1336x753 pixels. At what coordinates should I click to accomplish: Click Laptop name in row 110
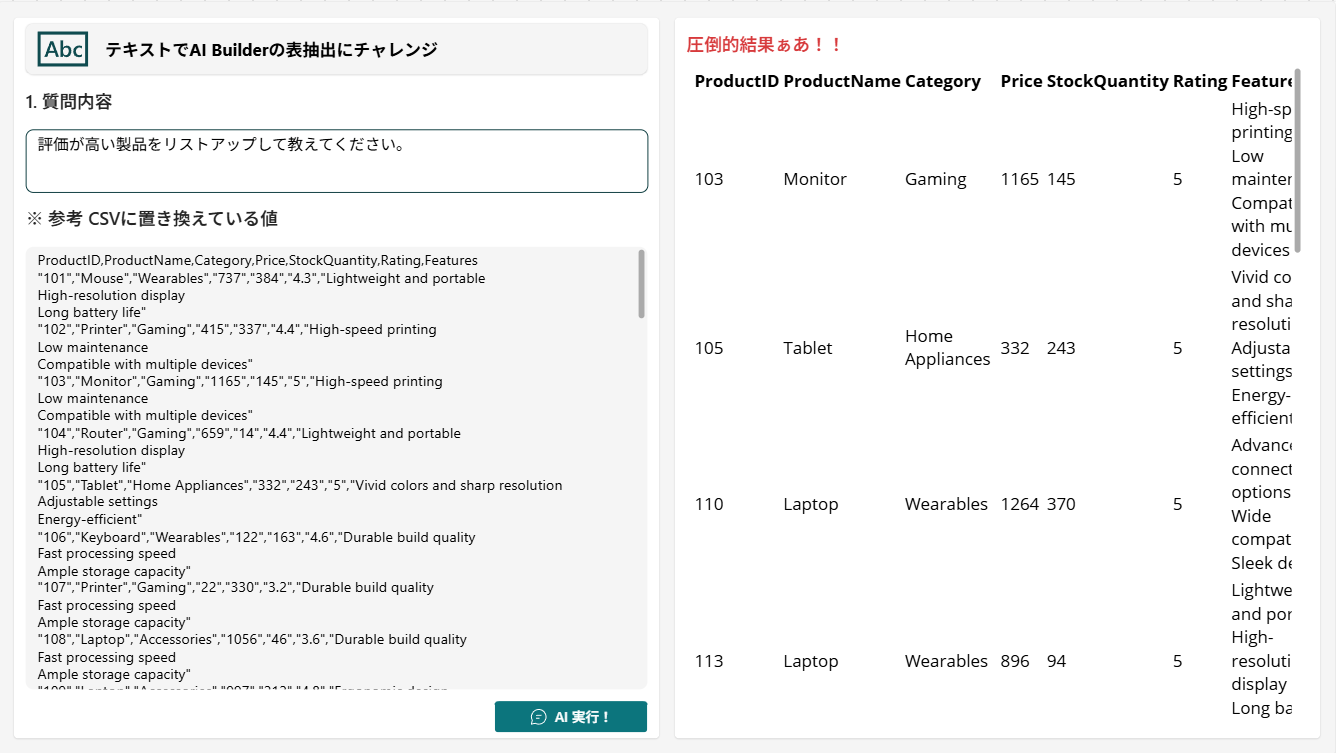coord(811,504)
